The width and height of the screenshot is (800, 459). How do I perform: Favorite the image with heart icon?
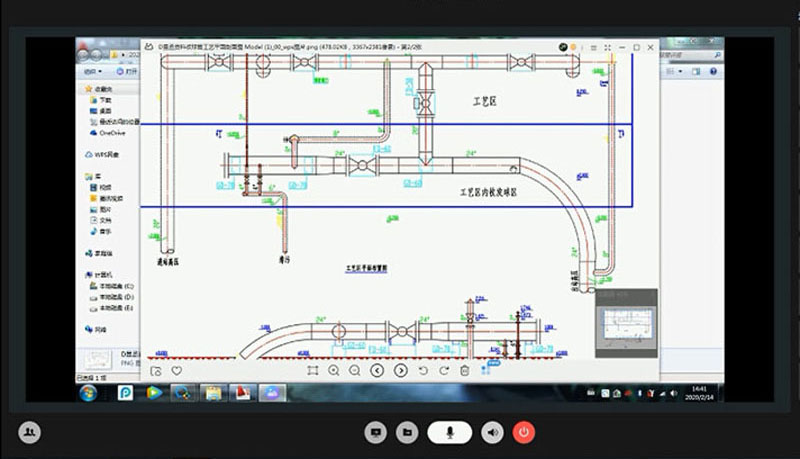tap(177, 370)
